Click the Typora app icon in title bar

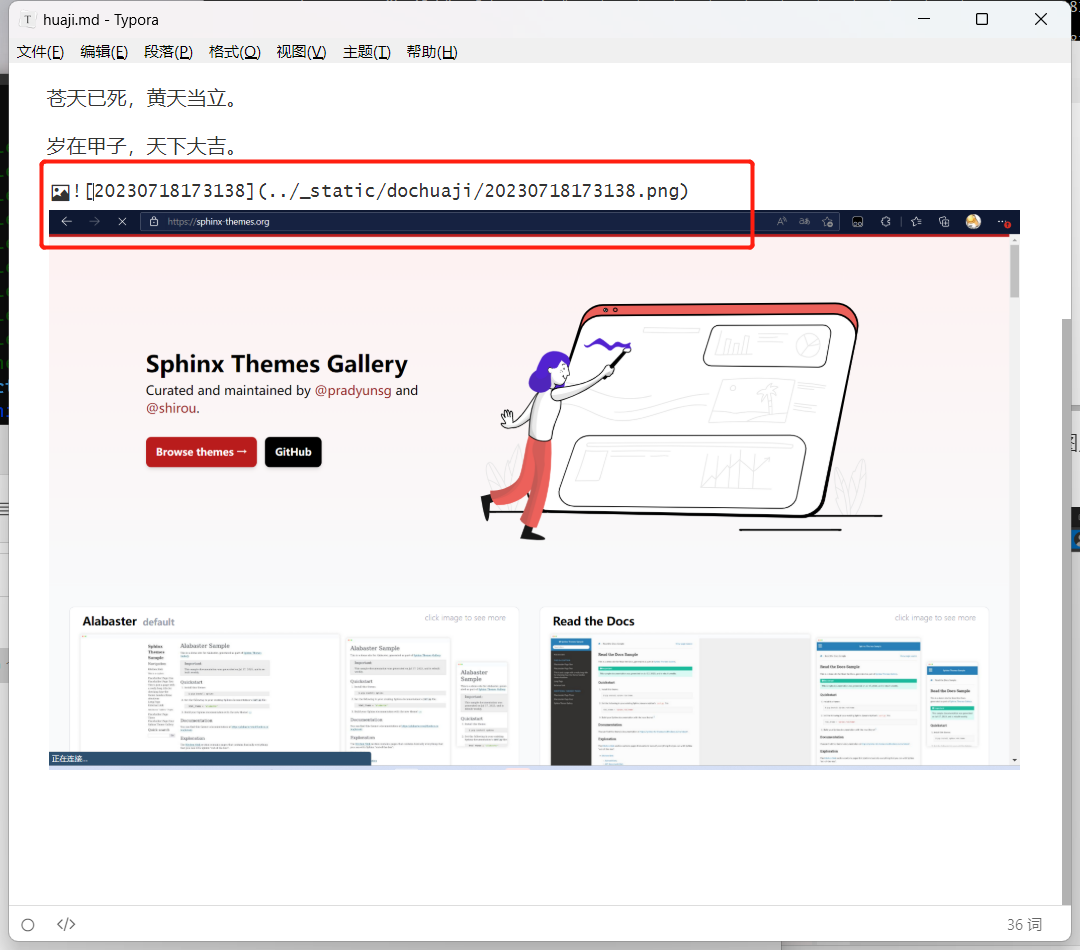pyautogui.click(x=27, y=20)
